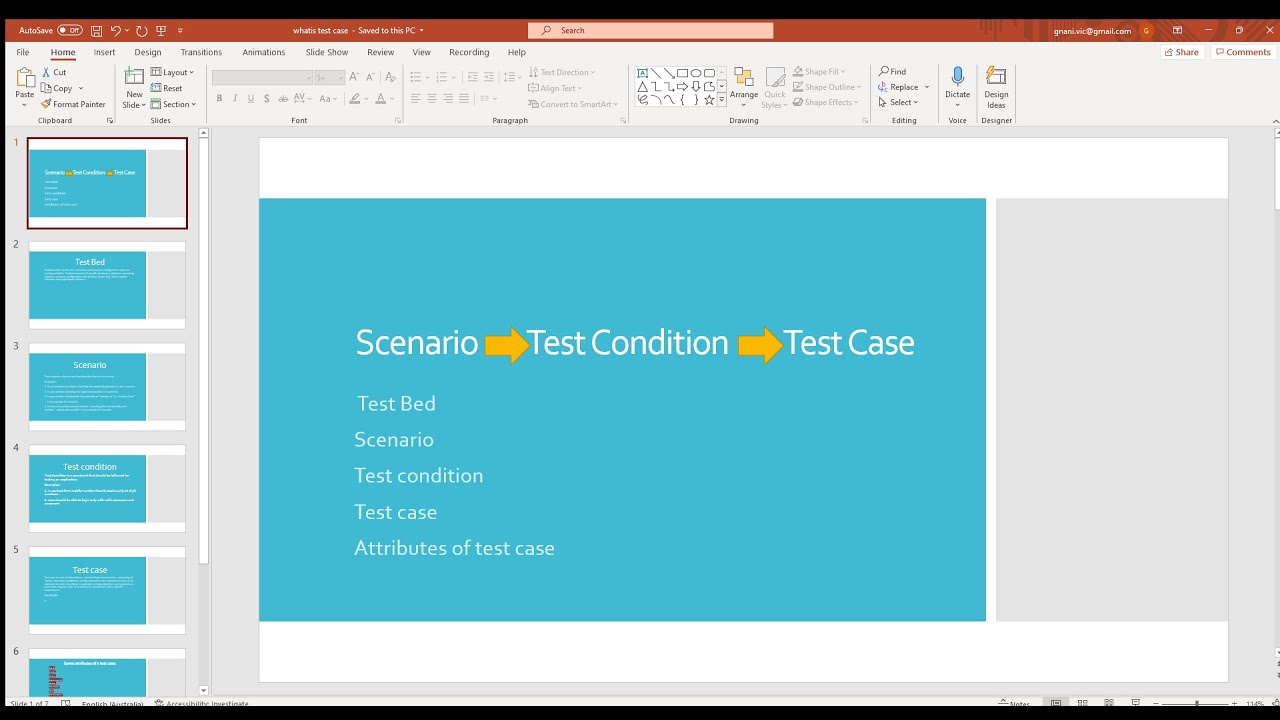Open the Shape Fill dropdown

[x=820, y=72]
